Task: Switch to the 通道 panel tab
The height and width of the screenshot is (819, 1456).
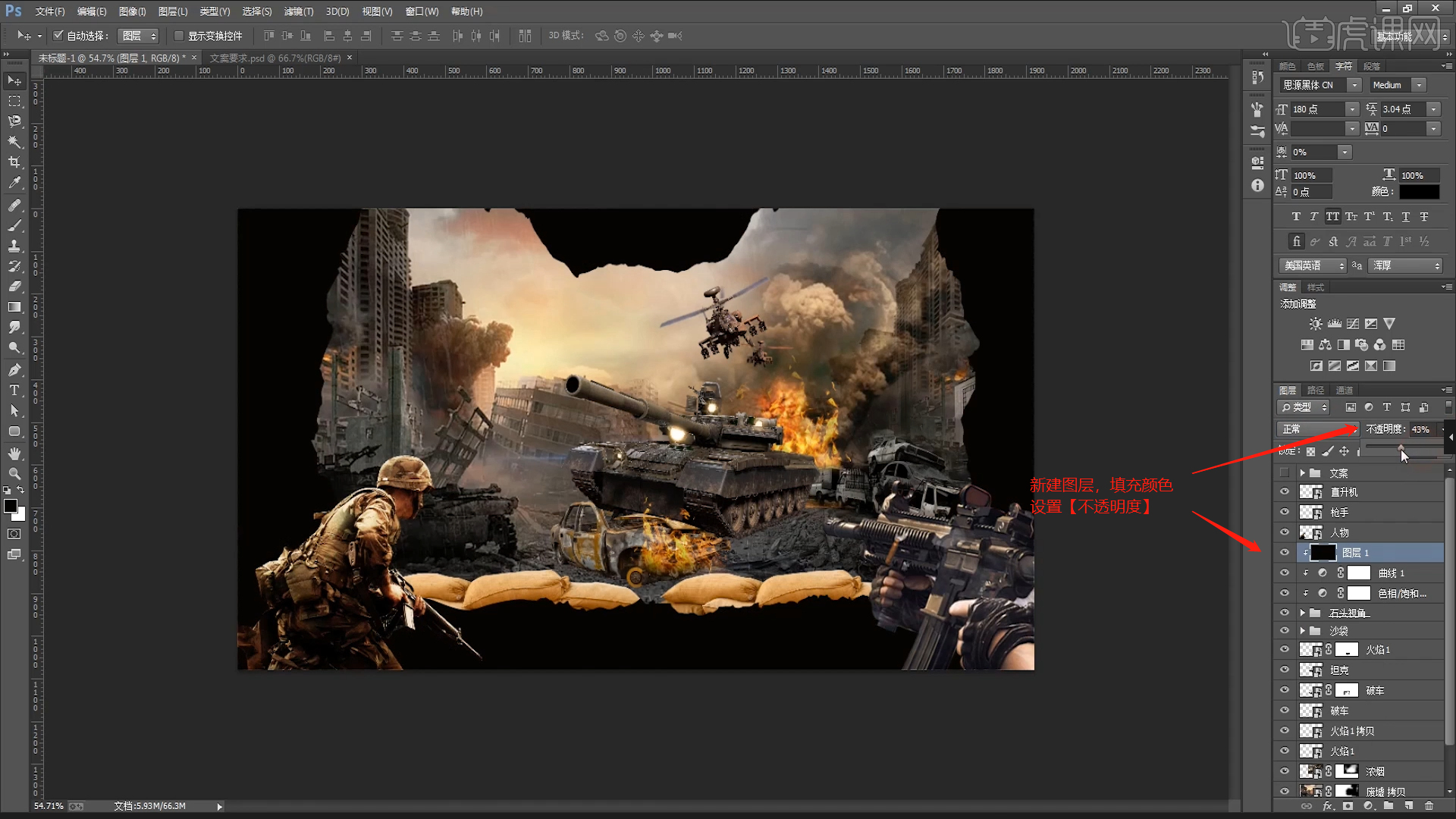Action: (1345, 391)
